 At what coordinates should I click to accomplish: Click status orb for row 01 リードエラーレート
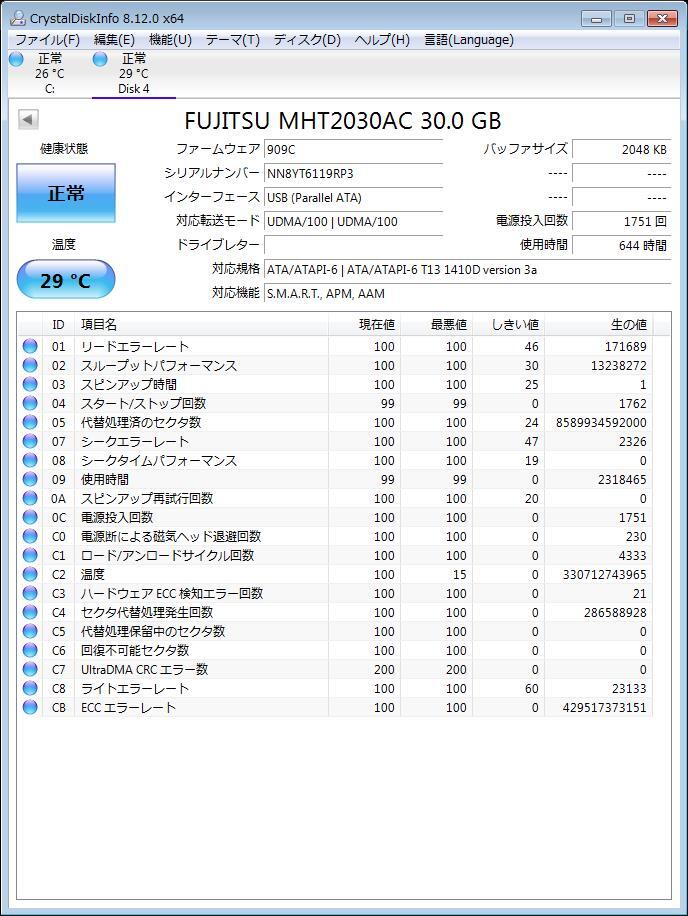click(x=30, y=346)
